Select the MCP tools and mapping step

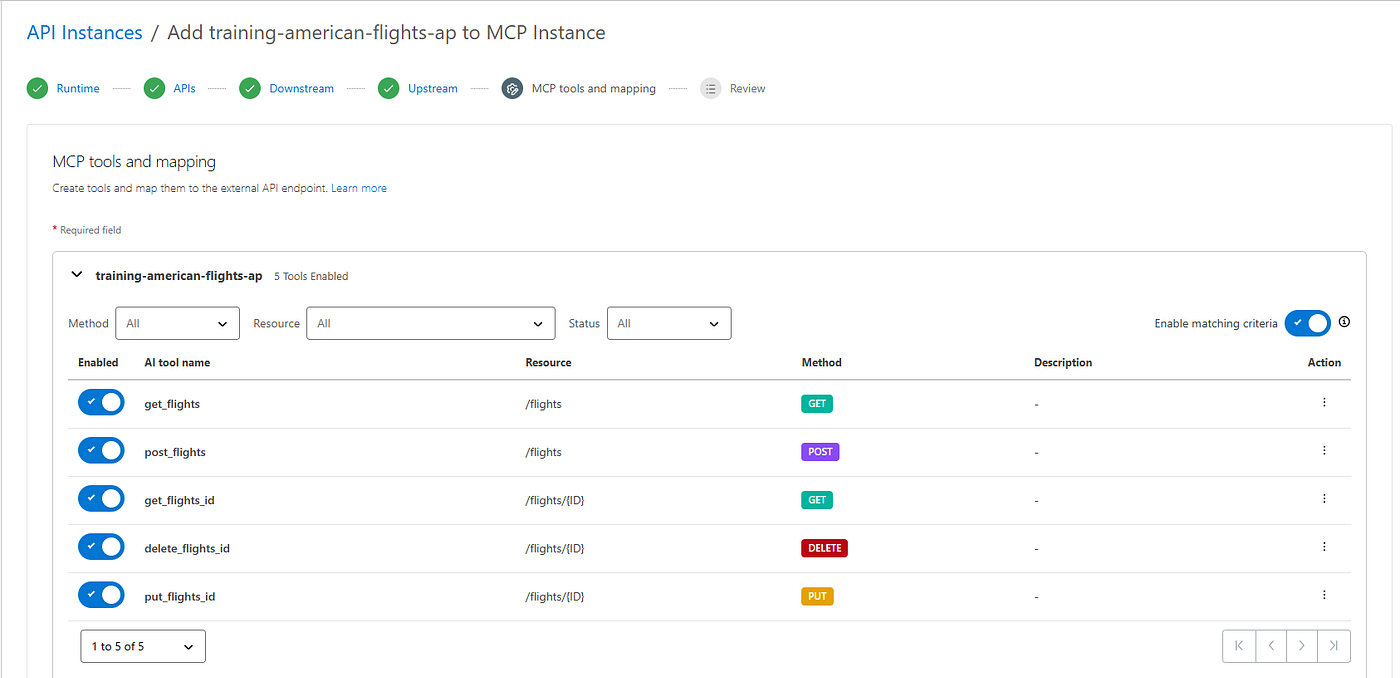click(594, 88)
